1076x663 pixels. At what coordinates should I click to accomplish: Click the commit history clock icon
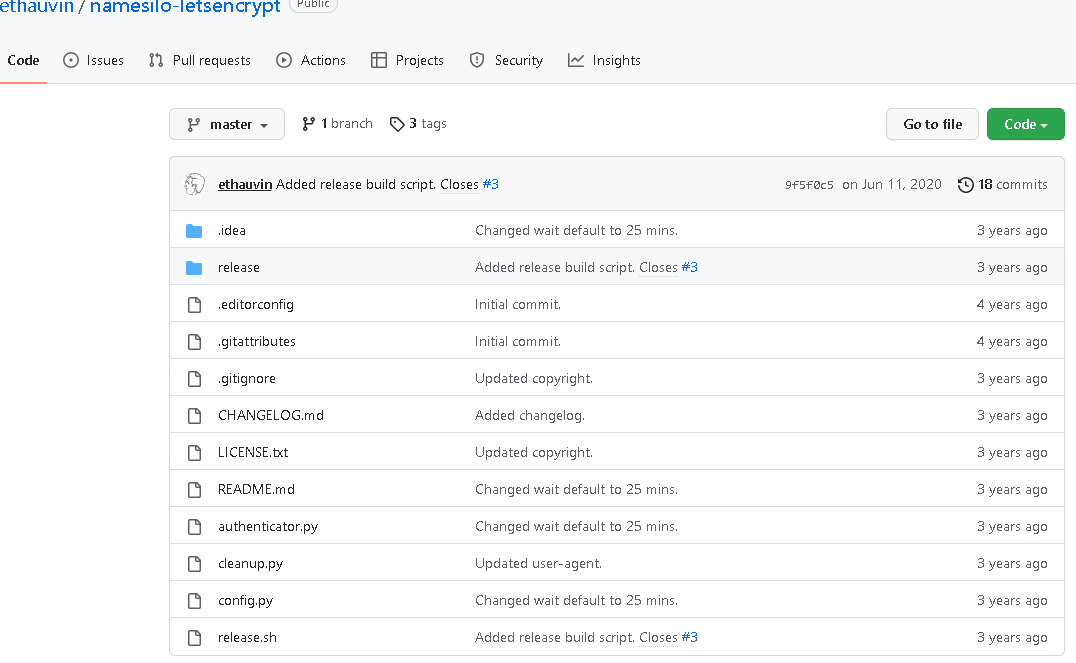coord(965,185)
